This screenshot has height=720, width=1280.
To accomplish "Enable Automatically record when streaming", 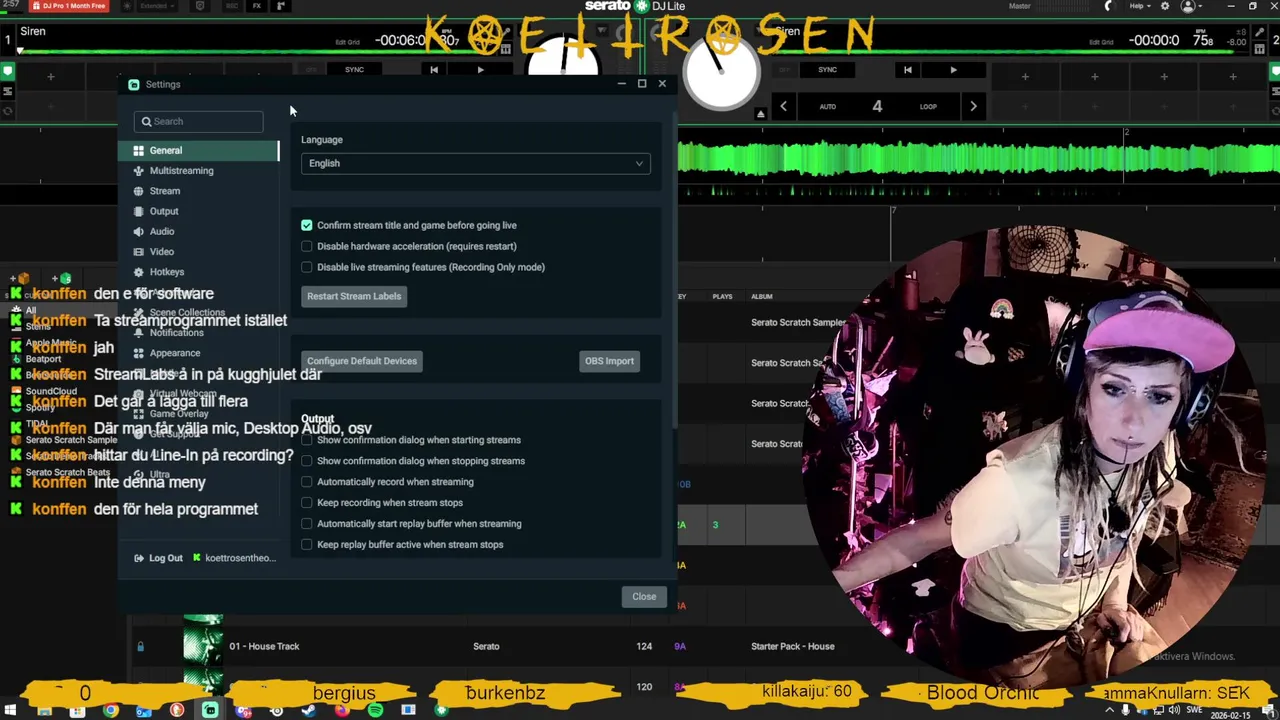I will [307, 482].
